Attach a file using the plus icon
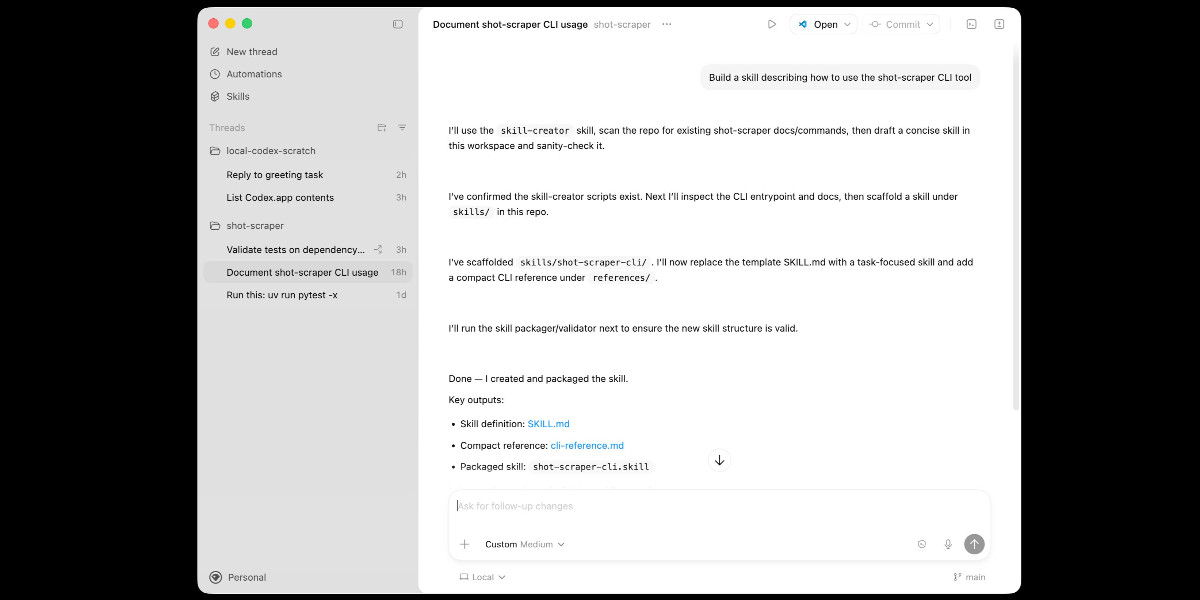The image size is (1200, 600). (464, 544)
